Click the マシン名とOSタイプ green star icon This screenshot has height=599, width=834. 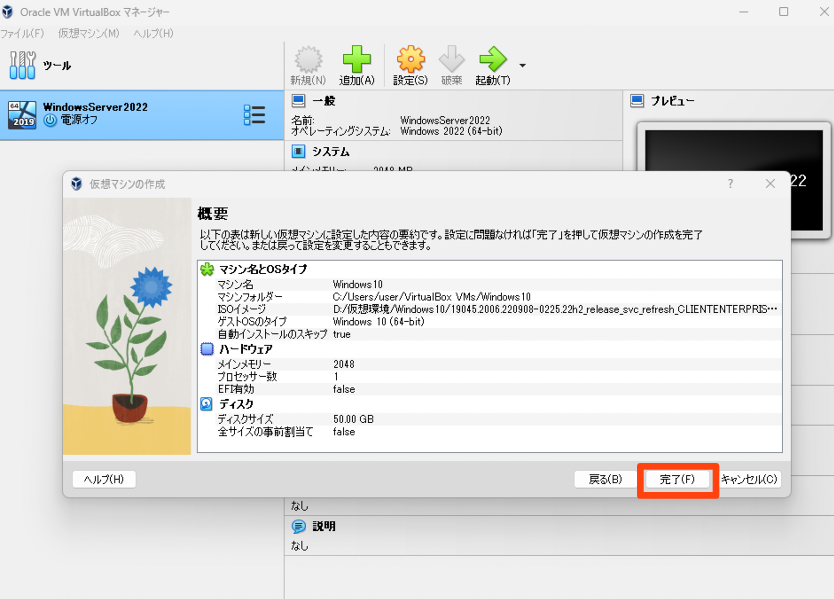(207, 269)
